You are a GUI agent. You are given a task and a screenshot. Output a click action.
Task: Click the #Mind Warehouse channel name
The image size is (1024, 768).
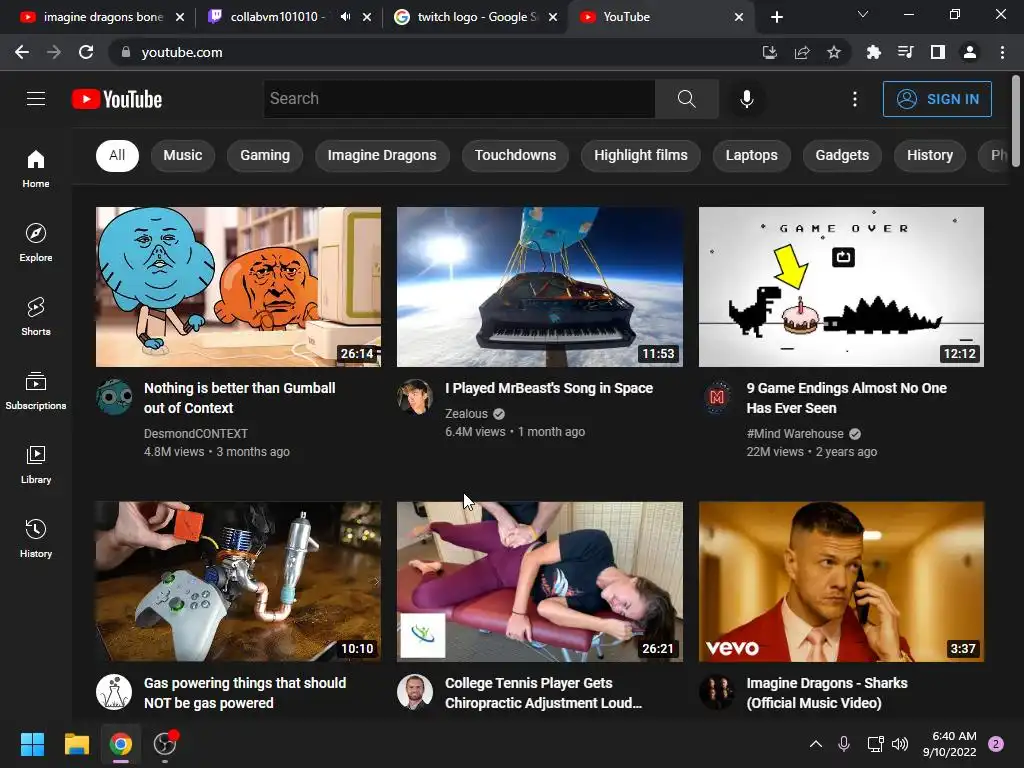pos(795,434)
